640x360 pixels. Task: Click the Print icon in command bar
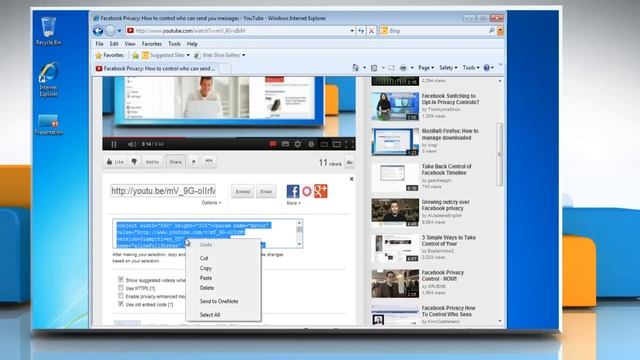pyautogui.click(x=403, y=68)
